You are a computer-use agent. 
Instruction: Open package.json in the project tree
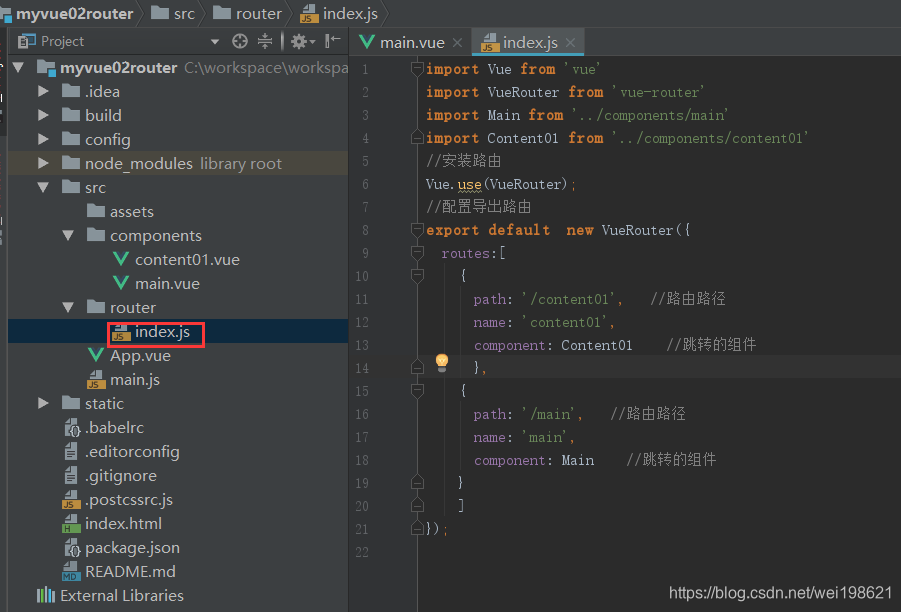click(132, 548)
